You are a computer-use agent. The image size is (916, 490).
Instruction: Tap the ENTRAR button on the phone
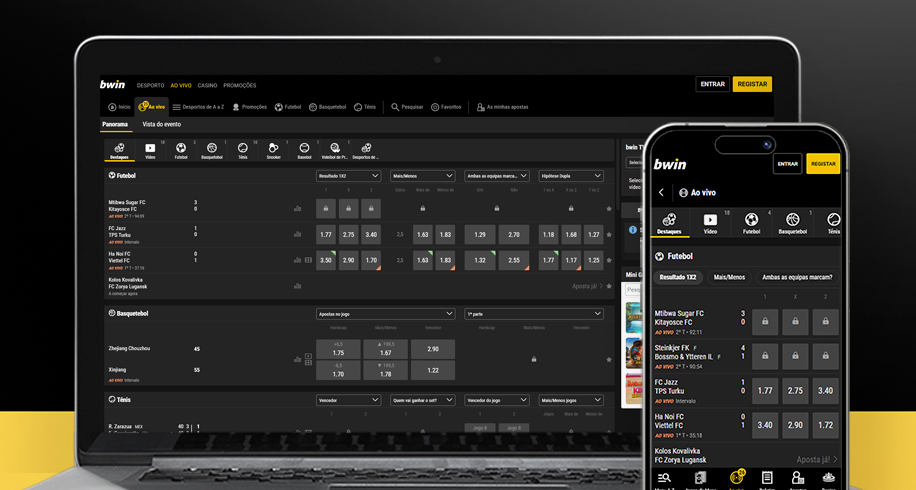(787, 164)
